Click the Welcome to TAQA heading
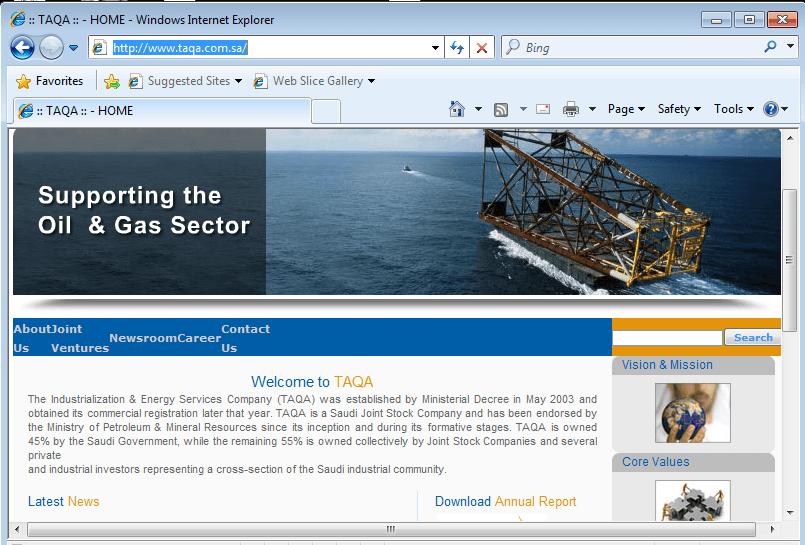Screen dimensions: 805x545 [312, 382]
